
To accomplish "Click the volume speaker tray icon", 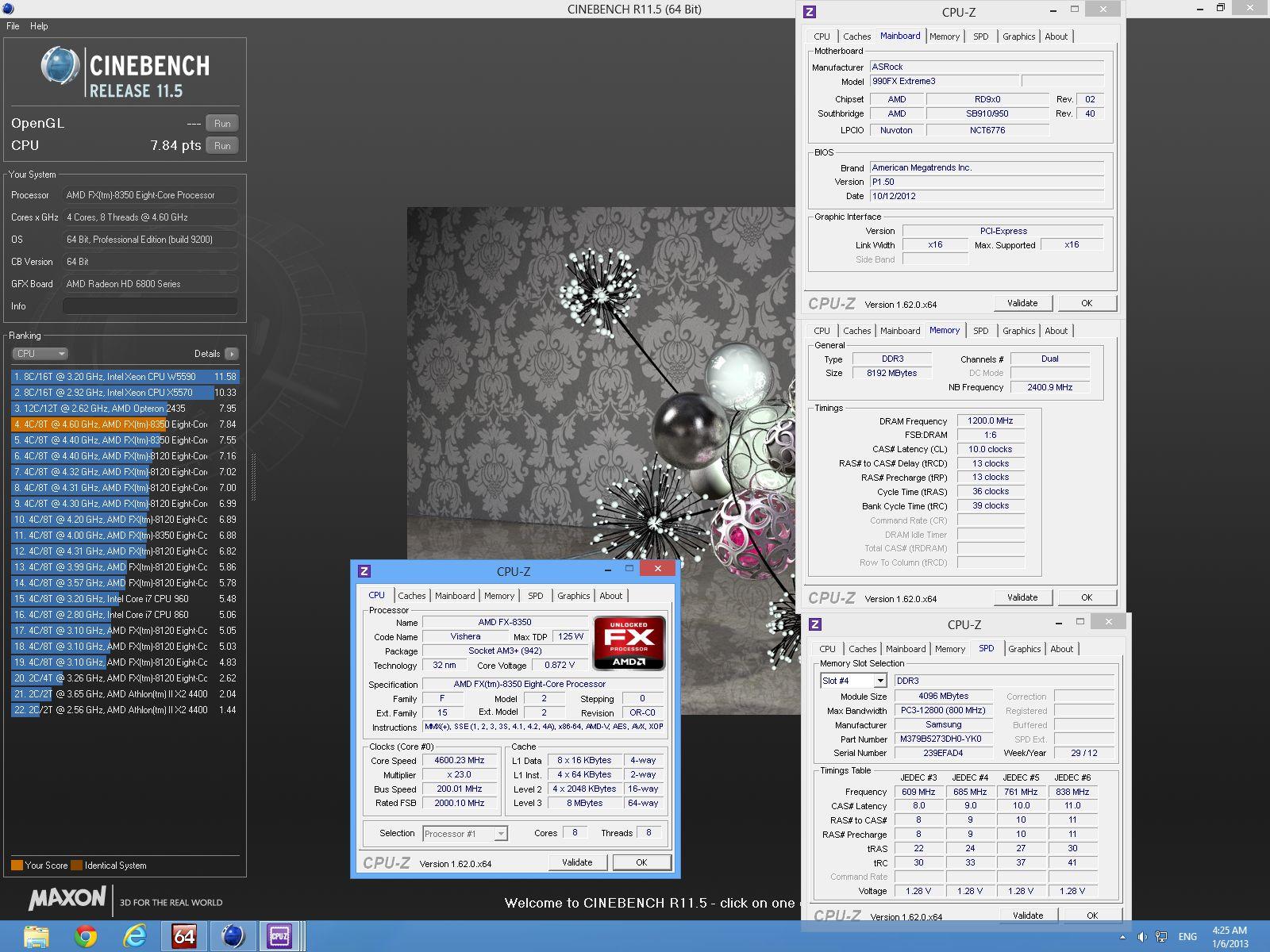I will [x=1142, y=937].
